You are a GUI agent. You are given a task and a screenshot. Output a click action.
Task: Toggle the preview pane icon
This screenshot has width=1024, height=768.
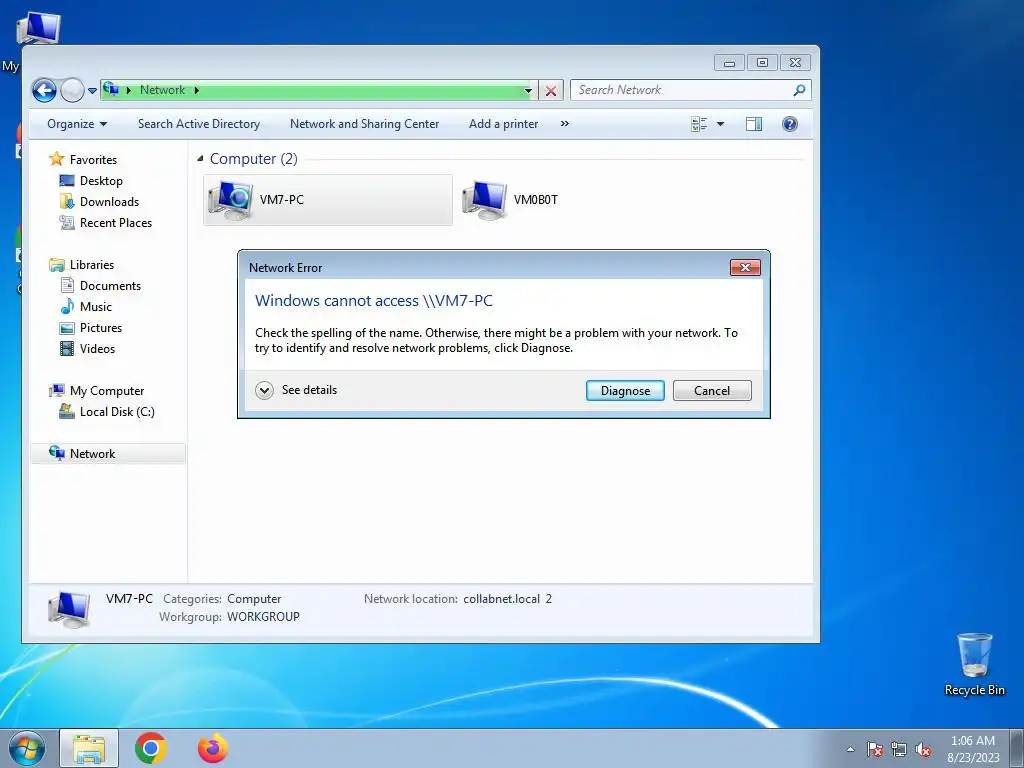coord(754,124)
